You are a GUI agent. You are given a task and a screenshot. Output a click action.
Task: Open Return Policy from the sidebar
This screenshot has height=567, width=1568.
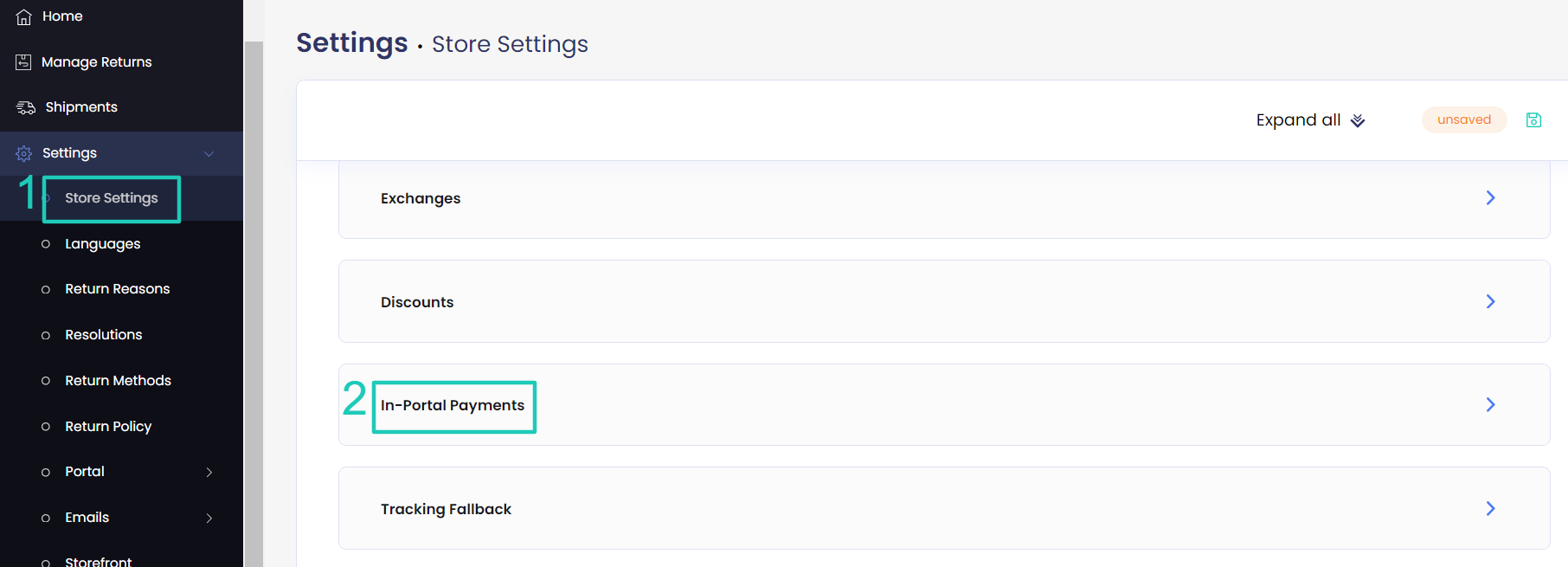(107, 426)
